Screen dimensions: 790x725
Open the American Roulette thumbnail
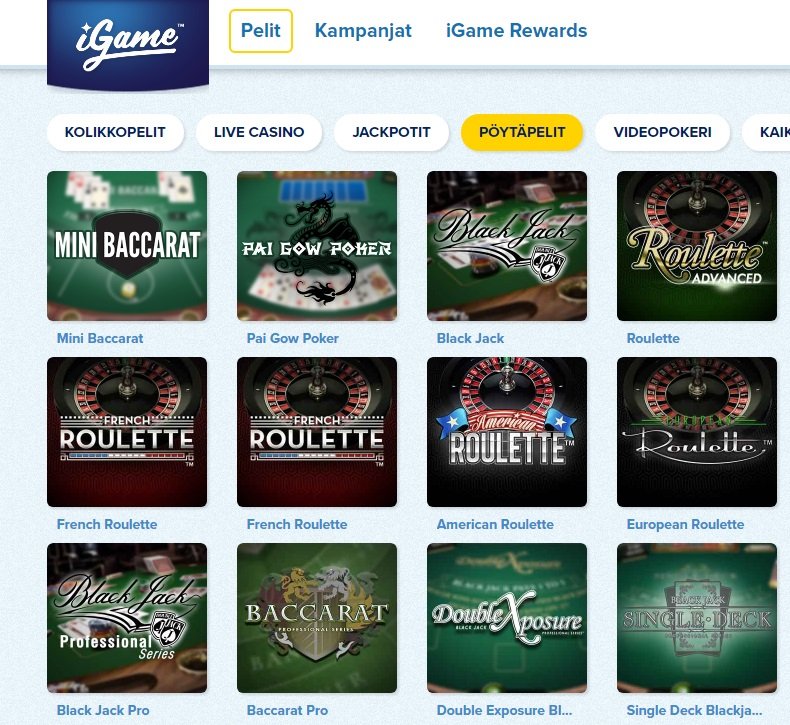(507, 432)
